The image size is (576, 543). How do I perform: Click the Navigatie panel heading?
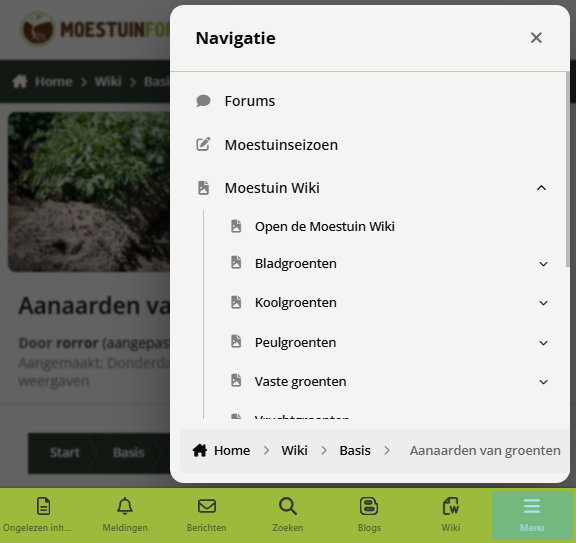click(x=235, y=38)
